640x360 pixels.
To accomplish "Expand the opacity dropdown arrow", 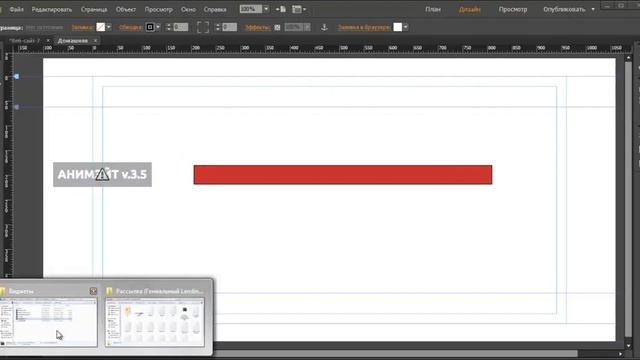I will point(307,27).
